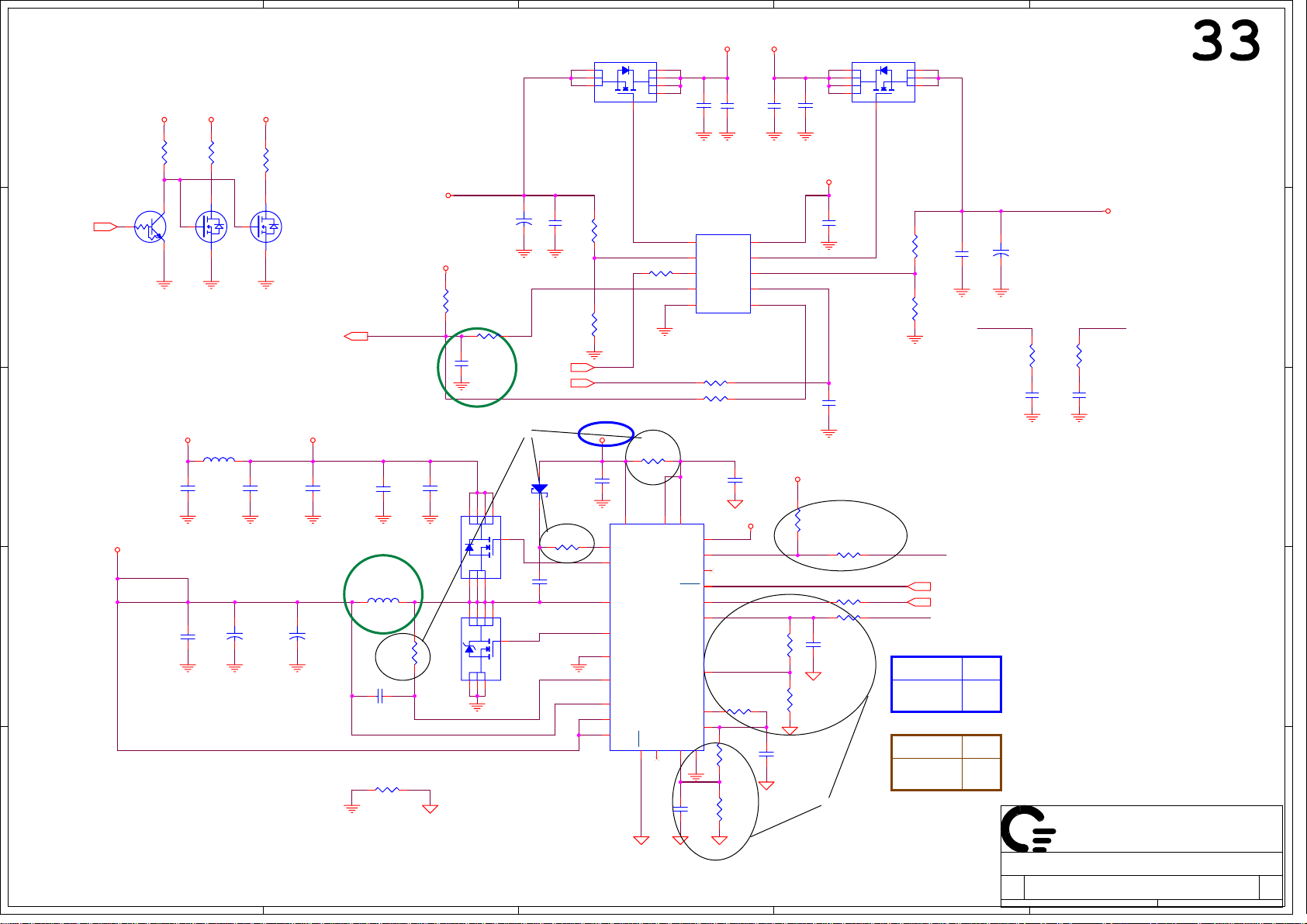Select the NPN transistor symbol

click(150, 227)
